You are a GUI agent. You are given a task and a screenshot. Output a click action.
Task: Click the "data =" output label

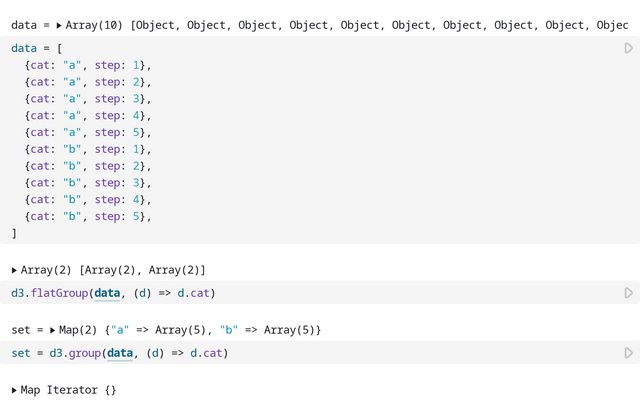point(29,24)
